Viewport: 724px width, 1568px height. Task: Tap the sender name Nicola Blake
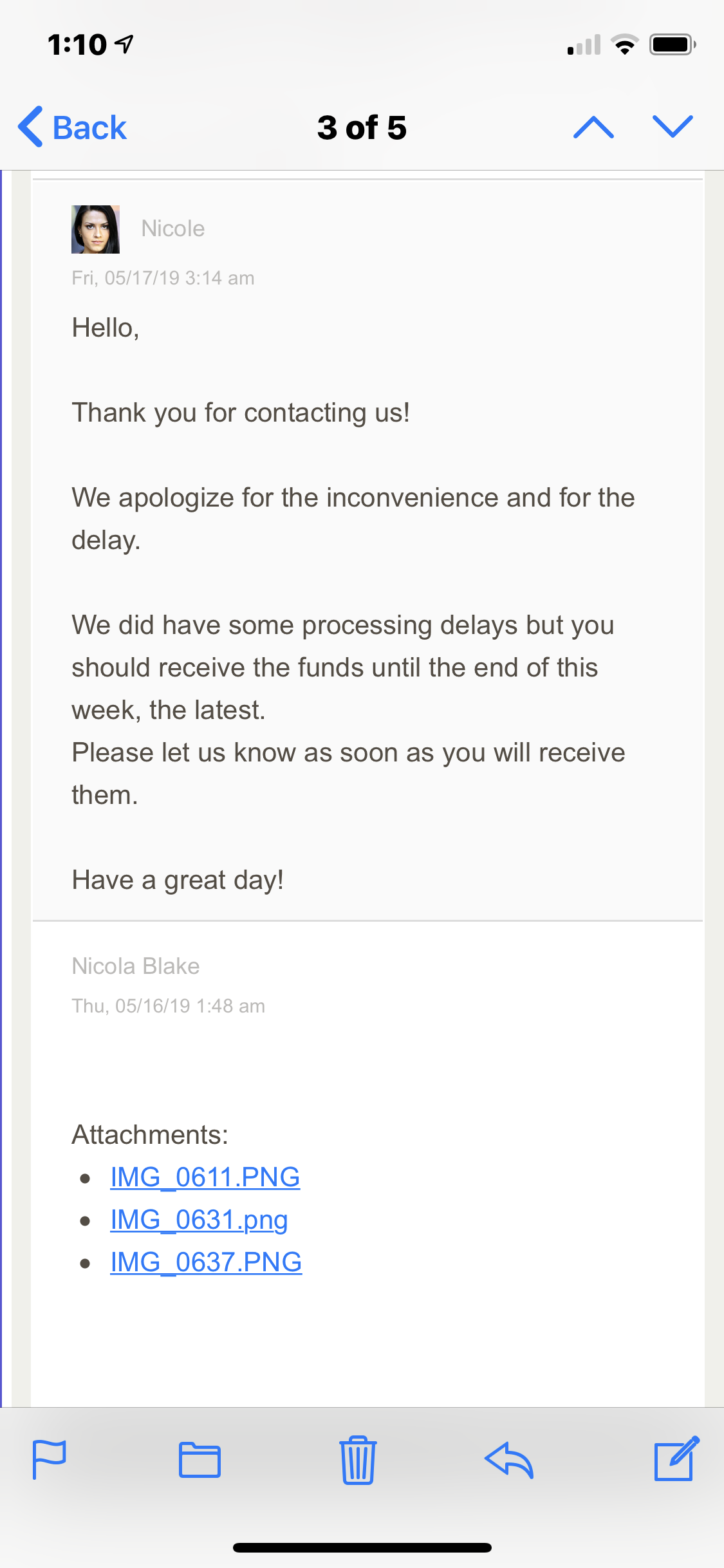click(136, 966)
